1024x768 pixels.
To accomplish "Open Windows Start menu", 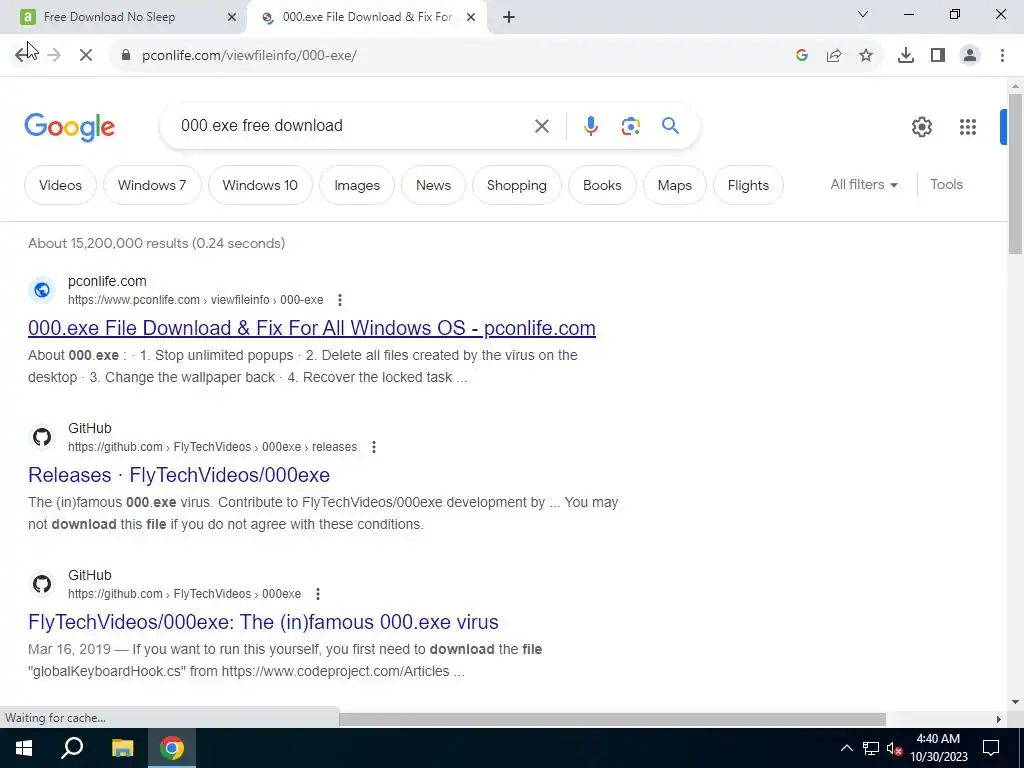I will (x=24, y=748).
